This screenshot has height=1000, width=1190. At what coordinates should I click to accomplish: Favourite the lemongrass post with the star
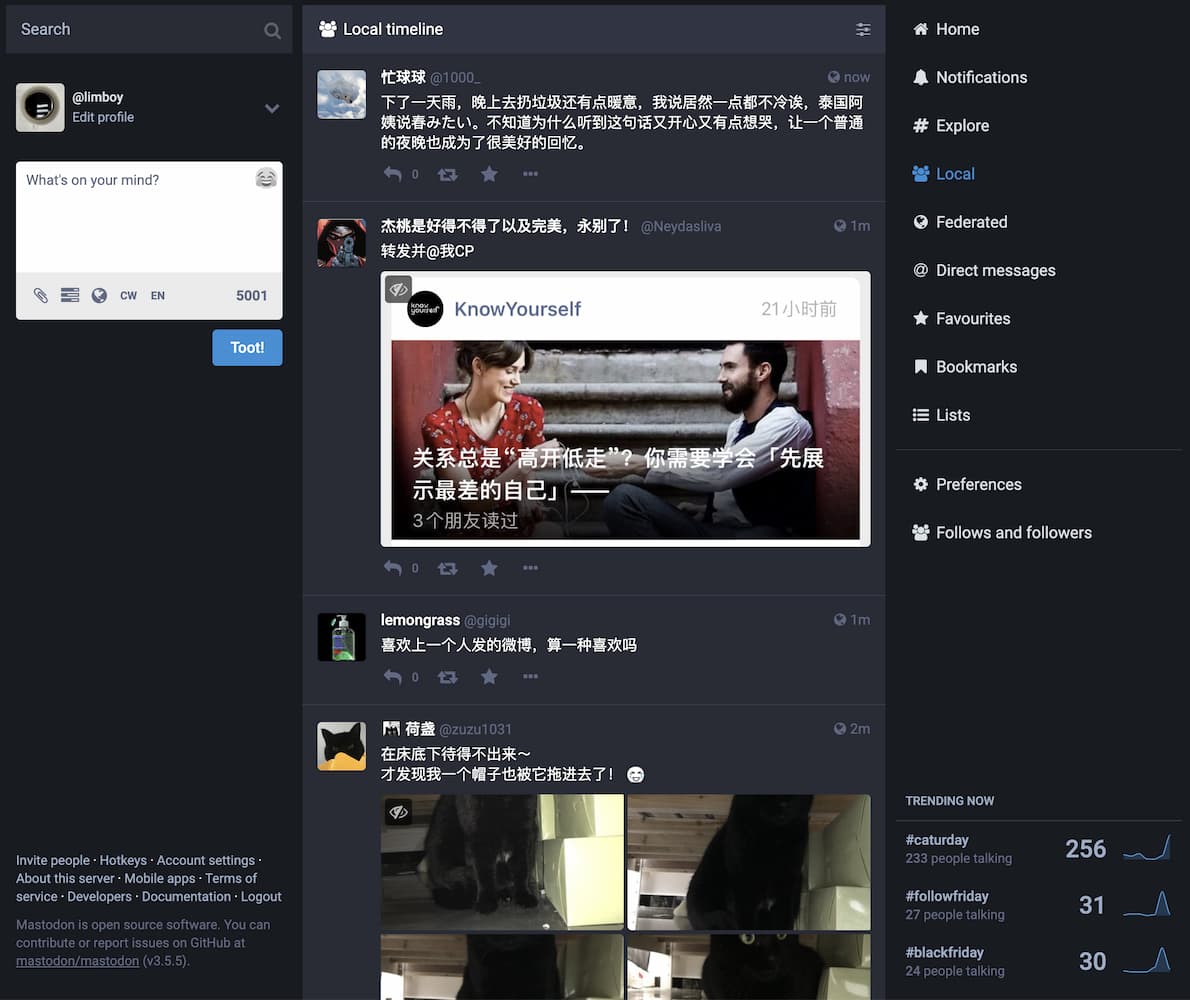pos(489,677)
